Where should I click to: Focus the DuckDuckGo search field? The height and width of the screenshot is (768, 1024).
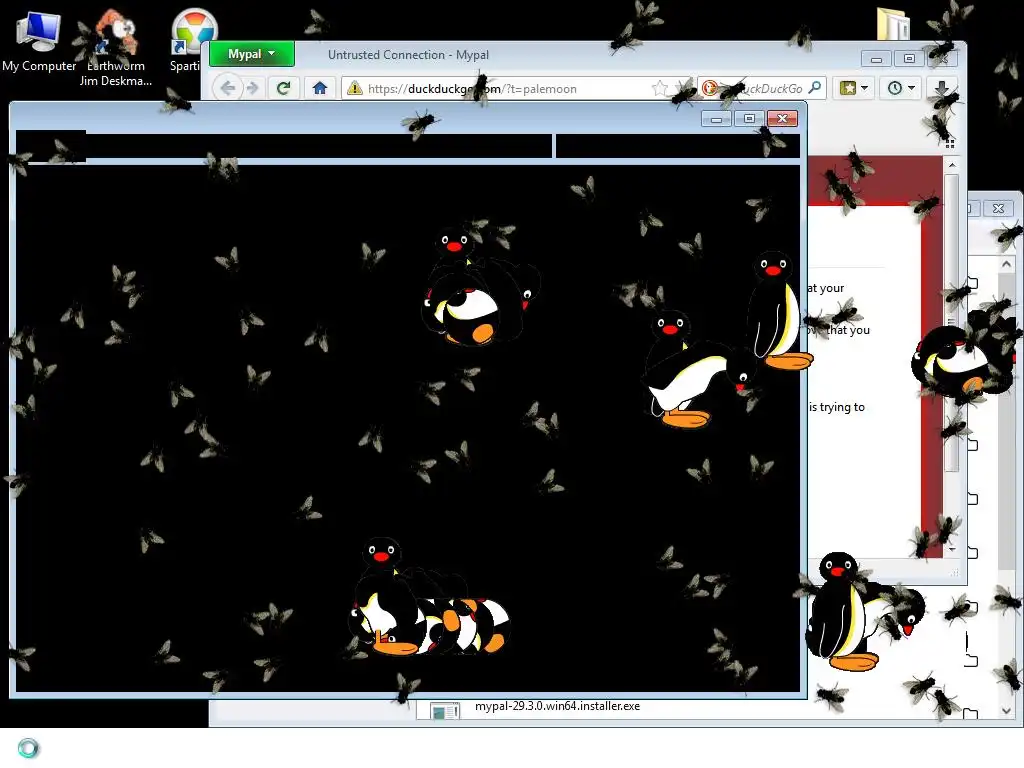[761, 89]
